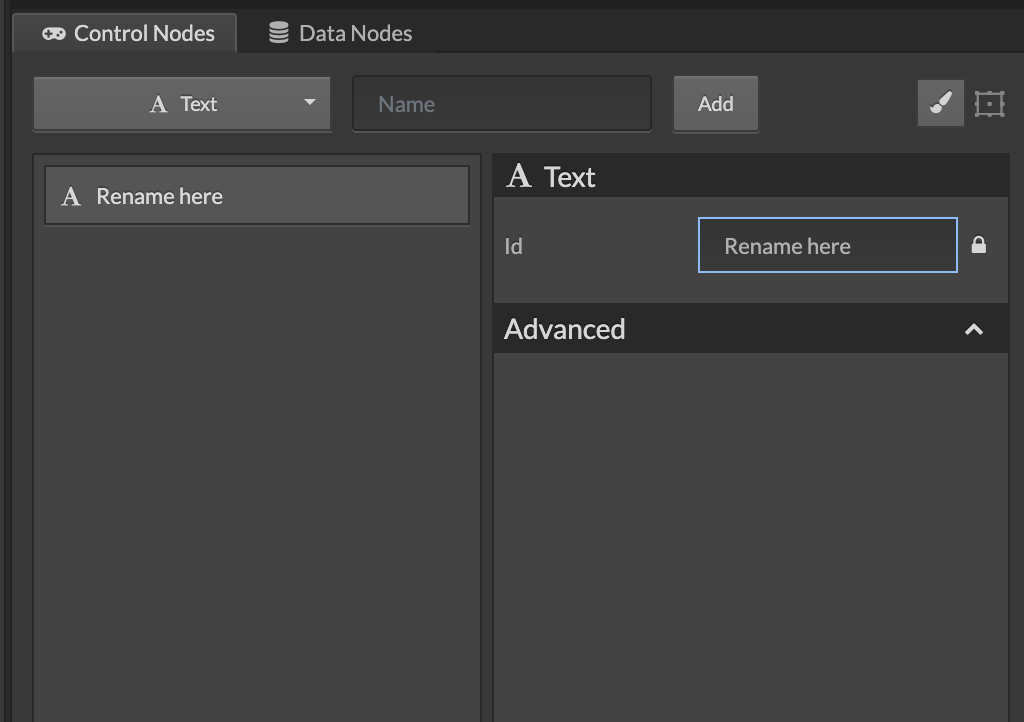Image resolution: width=1024 pixels, height=722 pixels.
Task: Open the Text node type dropdown
Action: [182, 104]
